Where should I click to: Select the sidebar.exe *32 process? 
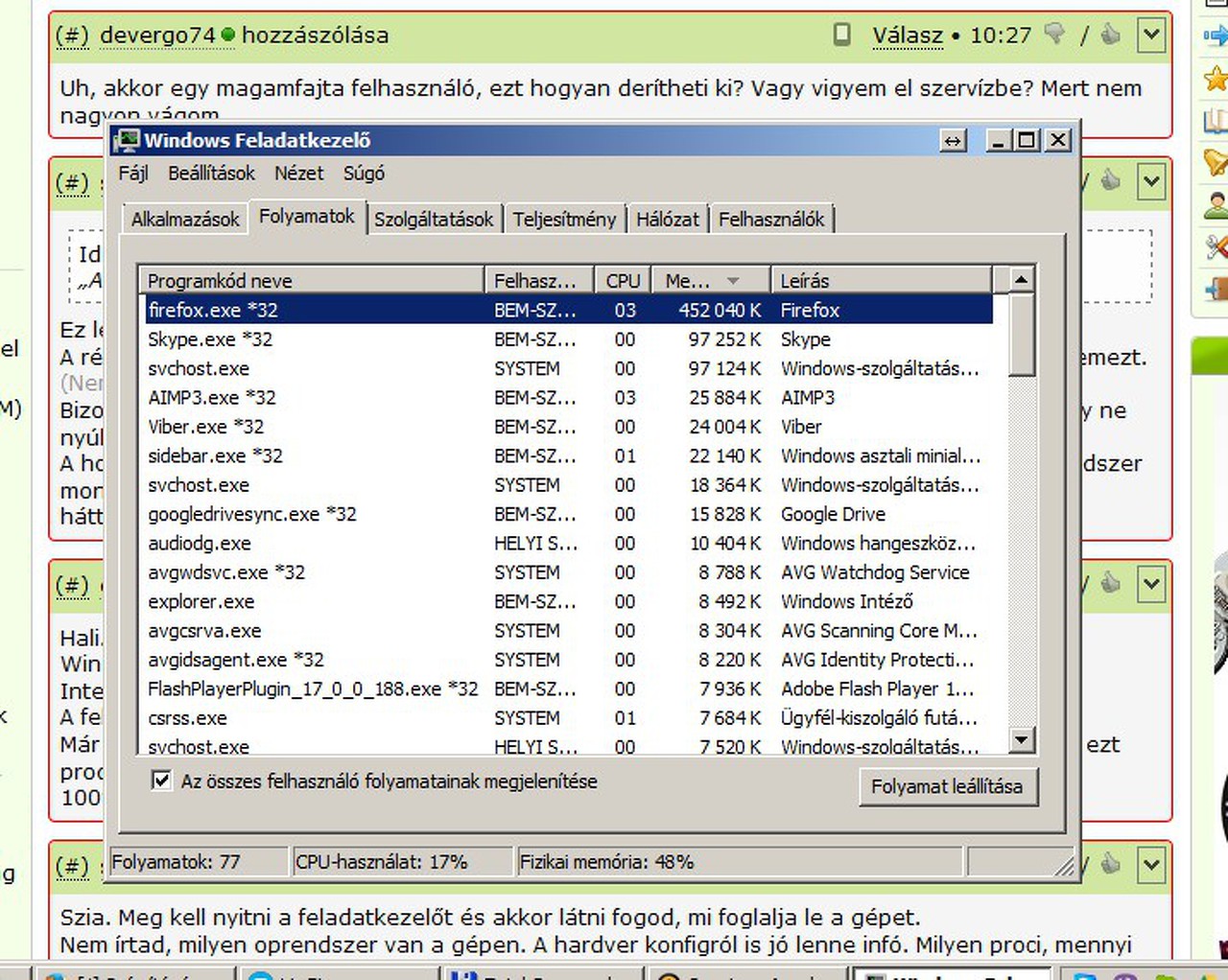566,455
